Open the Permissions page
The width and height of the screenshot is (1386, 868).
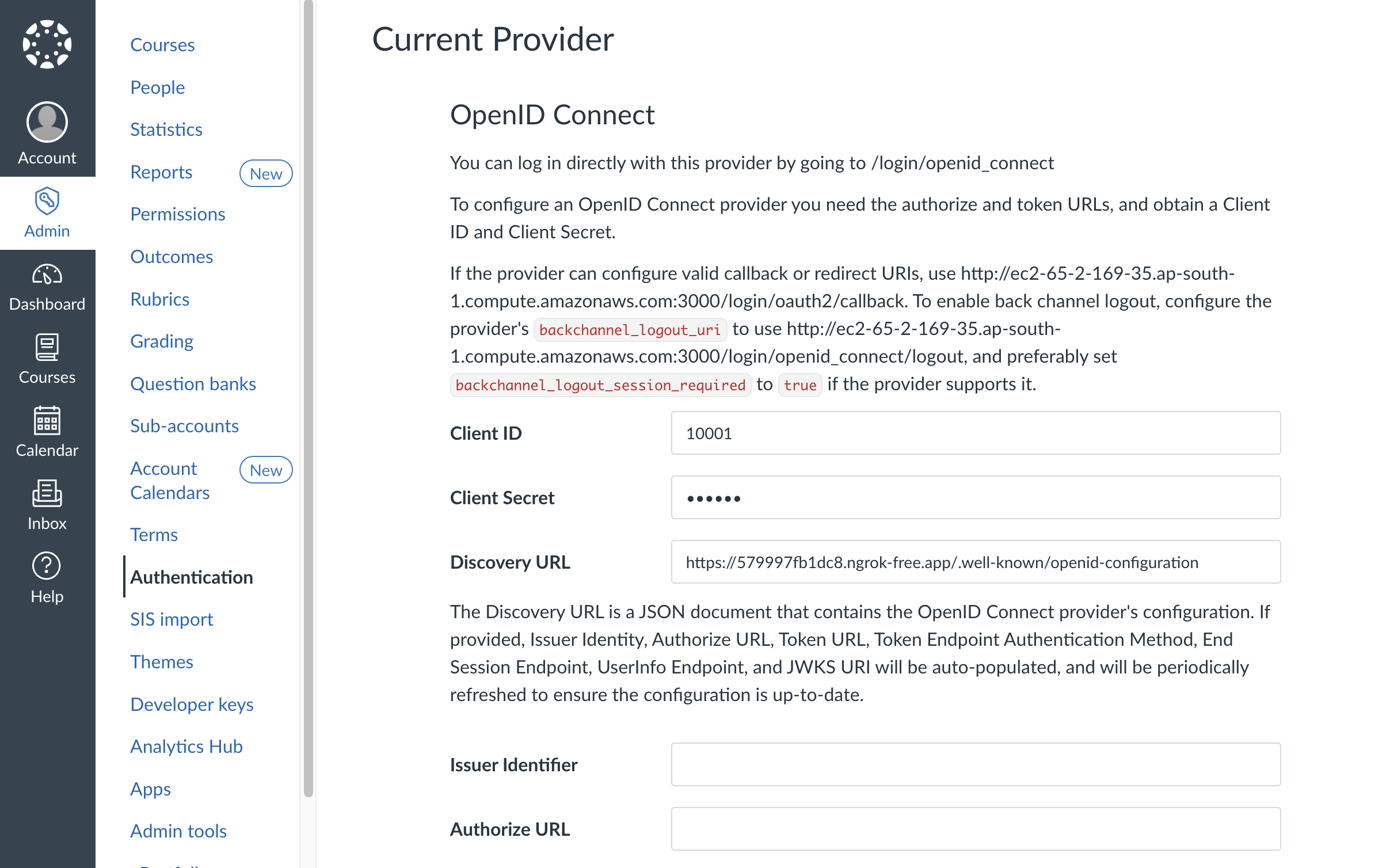click(177, 214)
